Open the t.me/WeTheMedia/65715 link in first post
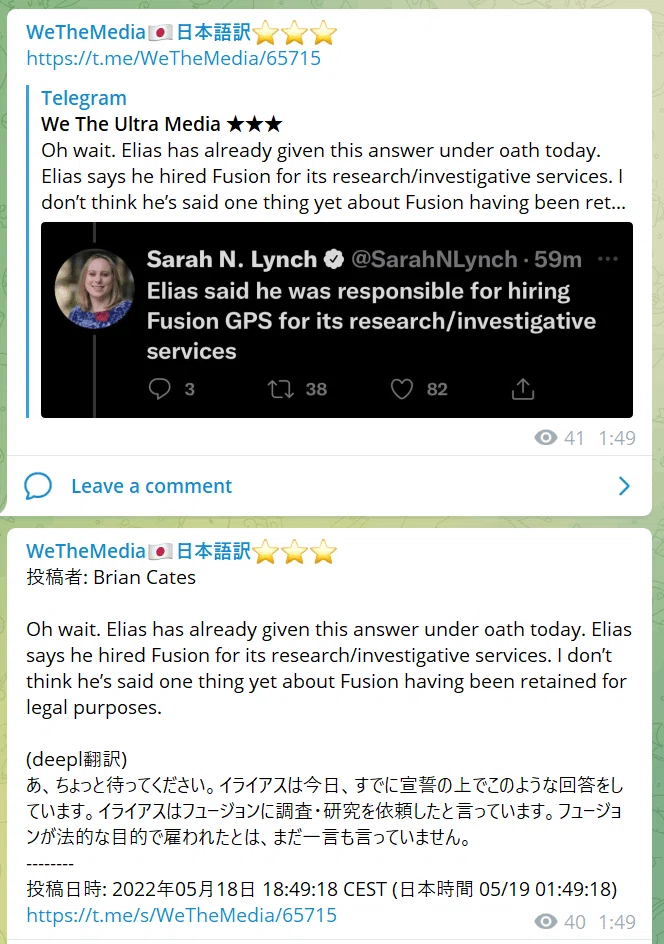Viewport: 664px width, 944px height. (x=173, y=58)
